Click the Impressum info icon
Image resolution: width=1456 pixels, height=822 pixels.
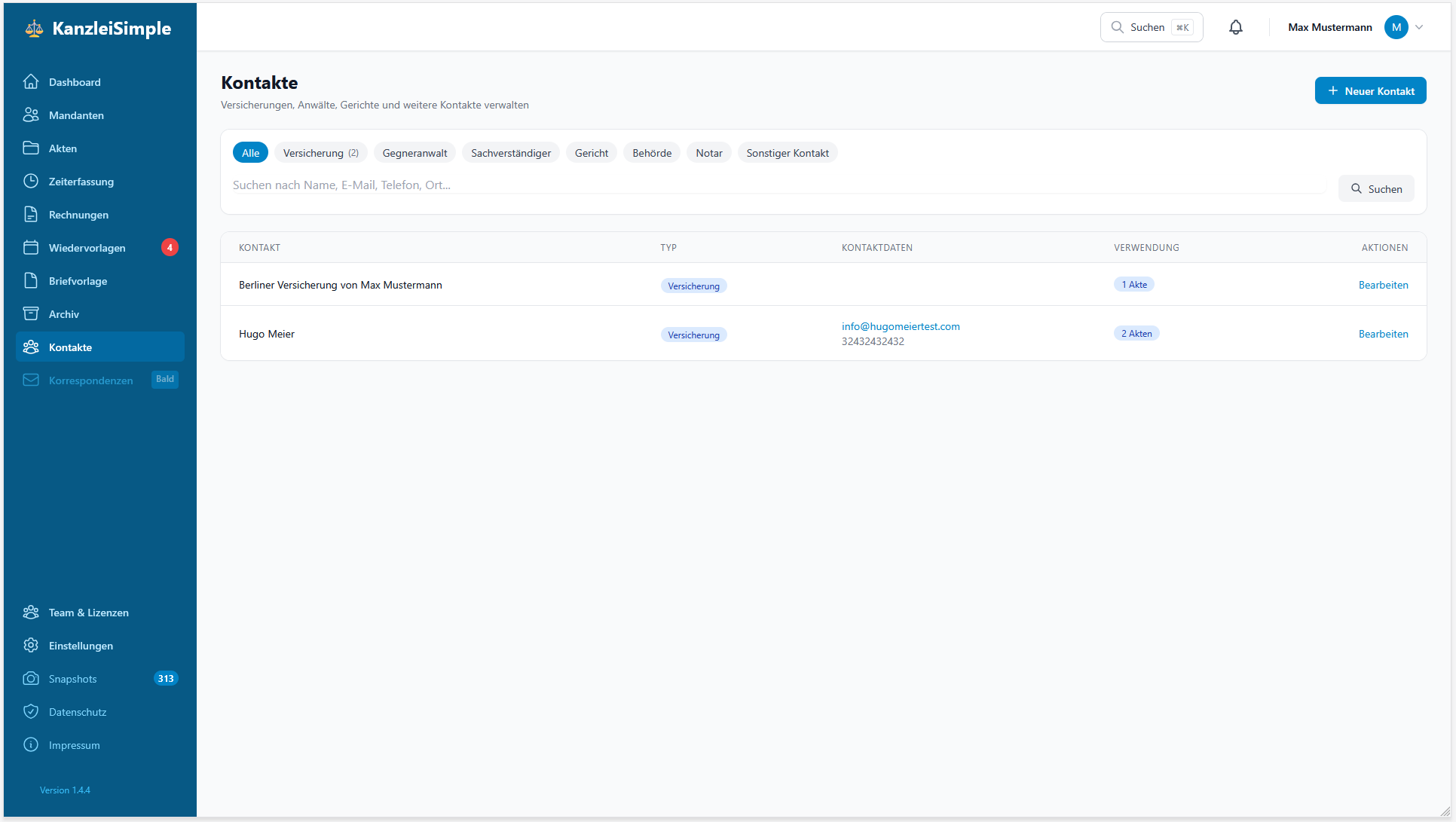pyautogui.click(x=31, y=744)
